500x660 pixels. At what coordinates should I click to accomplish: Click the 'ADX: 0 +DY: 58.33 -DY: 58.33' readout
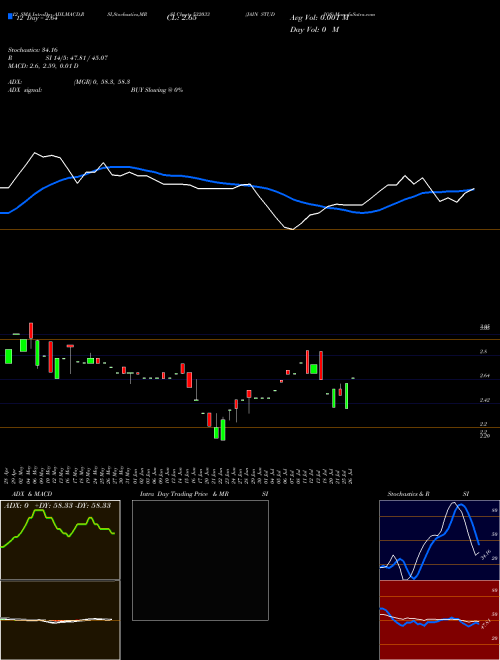click(x=57, y=506)
